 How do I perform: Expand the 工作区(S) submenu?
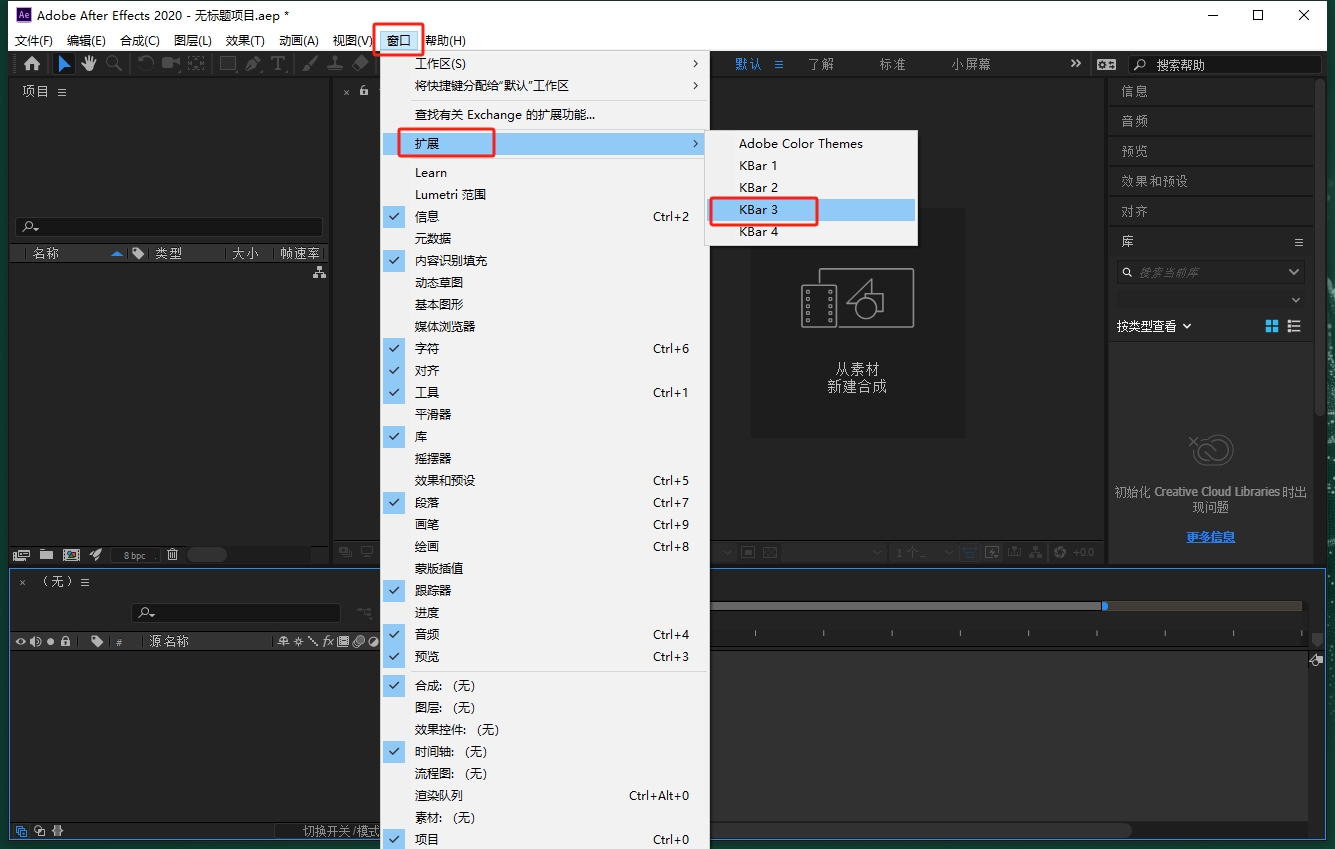click(x=545, y=63)
